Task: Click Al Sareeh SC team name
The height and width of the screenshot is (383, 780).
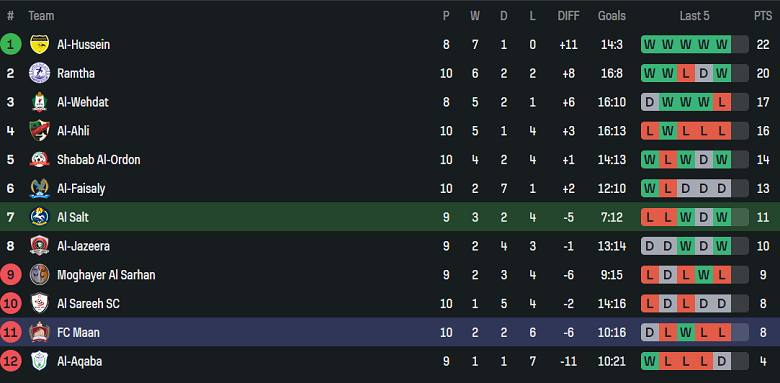Action: pos(88,303)
